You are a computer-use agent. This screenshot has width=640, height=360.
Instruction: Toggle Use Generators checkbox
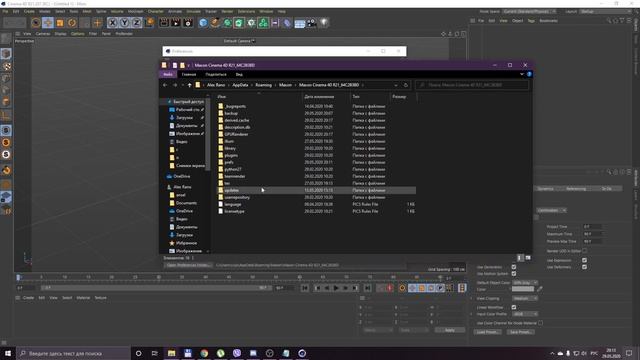tap(514, 267)
